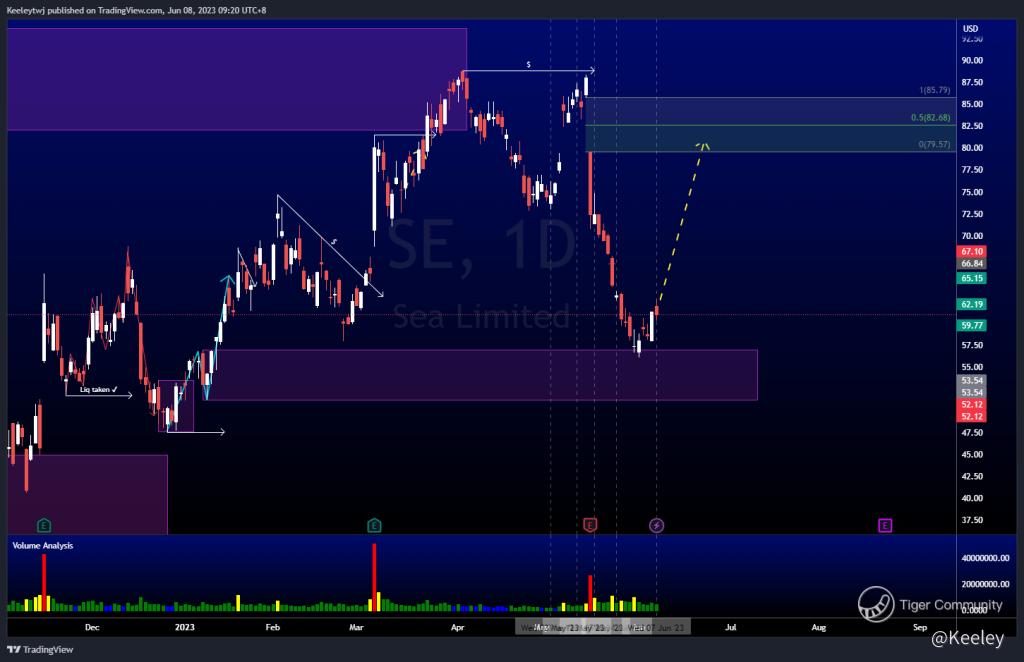Viewport: 1024px width, 662px height.
Task: Click the 40000000.00 volume axis value
Action: tap(985, 558)
